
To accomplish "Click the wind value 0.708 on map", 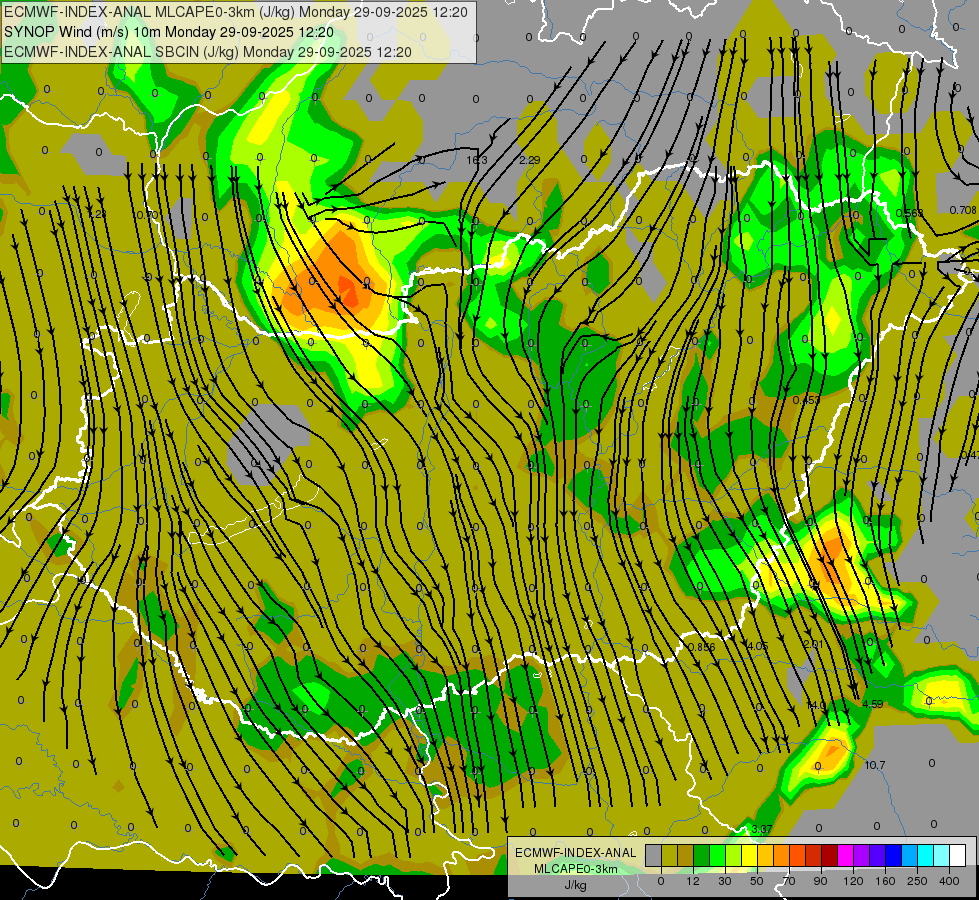I will coord(963,210).
